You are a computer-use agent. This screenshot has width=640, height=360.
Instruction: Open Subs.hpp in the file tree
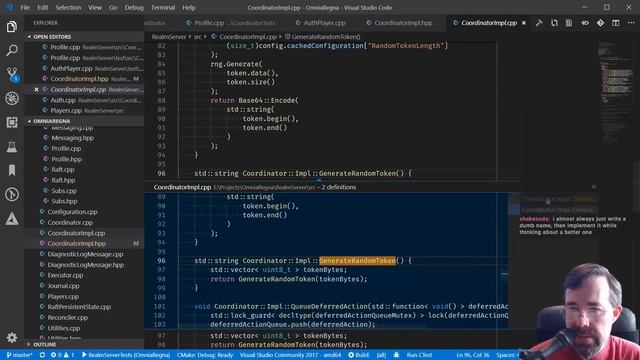[64, 201]
